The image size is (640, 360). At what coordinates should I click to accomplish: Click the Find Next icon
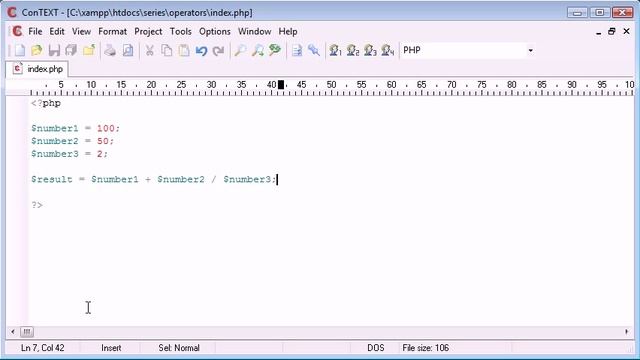258,51
